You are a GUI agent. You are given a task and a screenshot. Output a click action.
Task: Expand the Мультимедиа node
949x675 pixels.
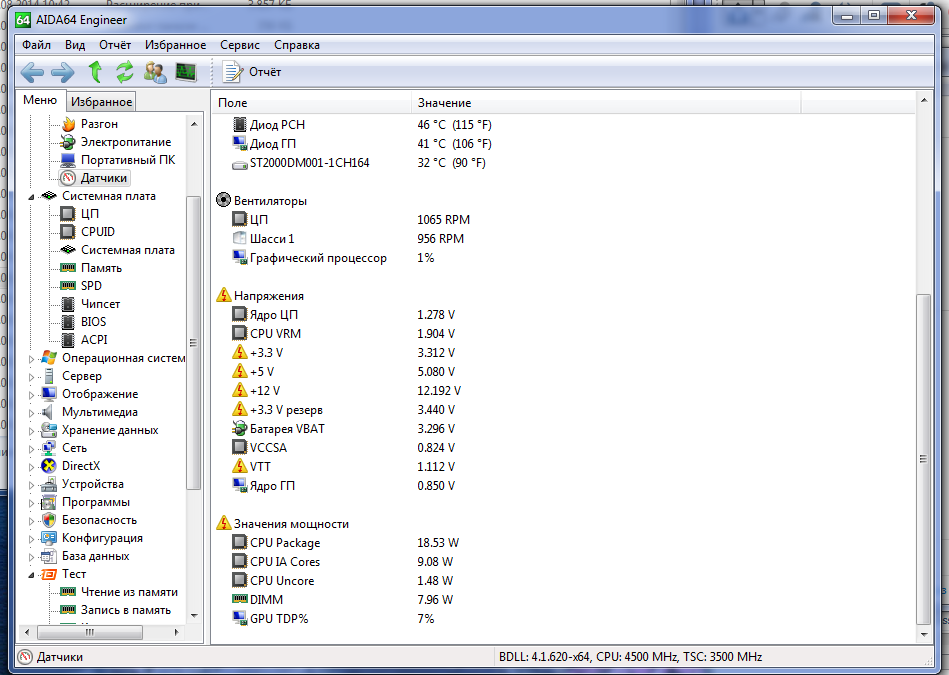pyautogui.click(x=31, y=413)
